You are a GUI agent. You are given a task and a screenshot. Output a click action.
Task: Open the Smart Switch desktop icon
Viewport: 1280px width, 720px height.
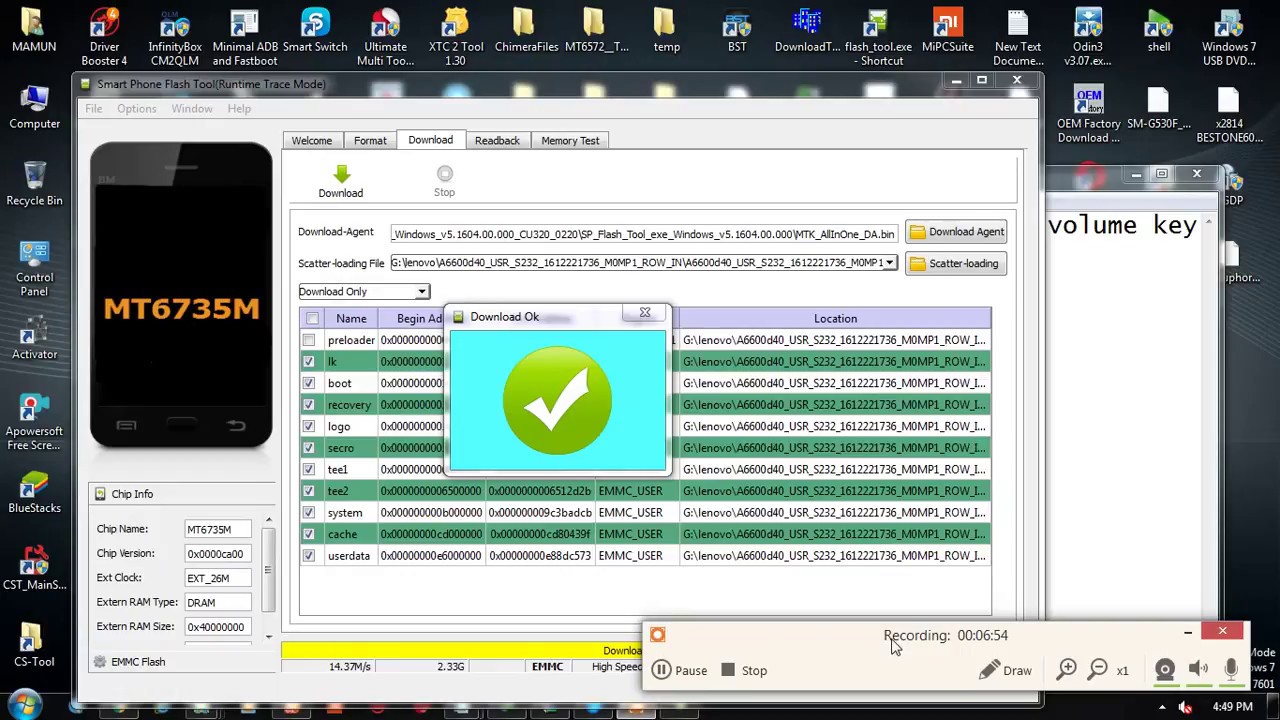click(x=315, y=30)
